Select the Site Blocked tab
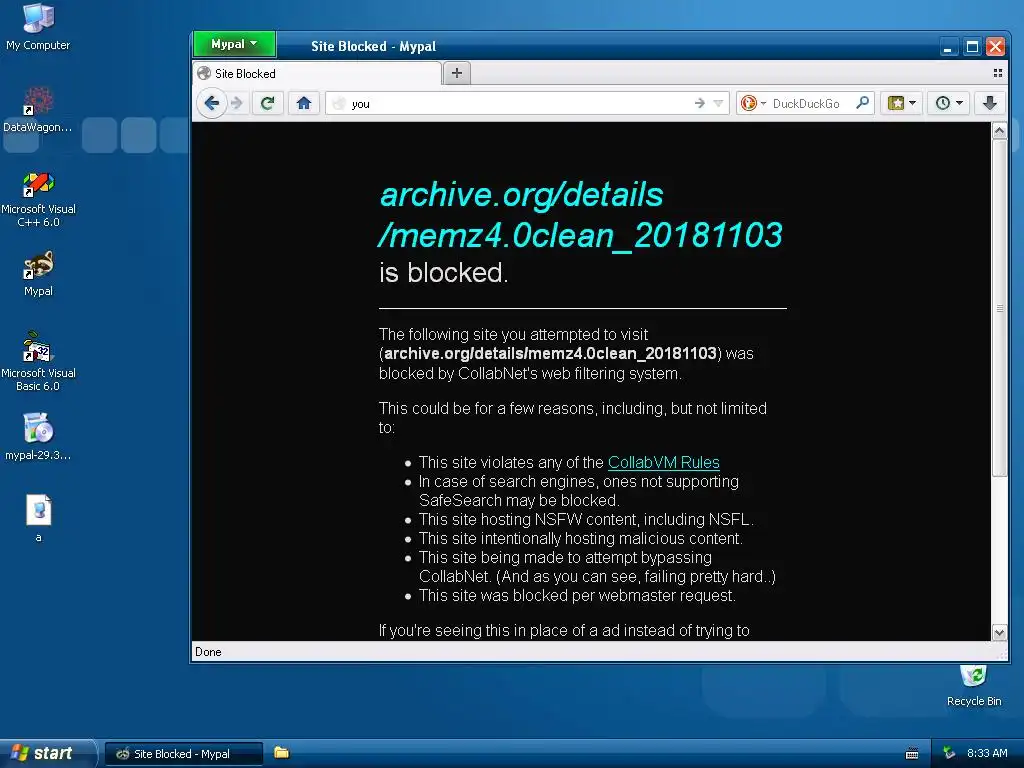This screenshot has width=1024, height=768. [317, 74]
